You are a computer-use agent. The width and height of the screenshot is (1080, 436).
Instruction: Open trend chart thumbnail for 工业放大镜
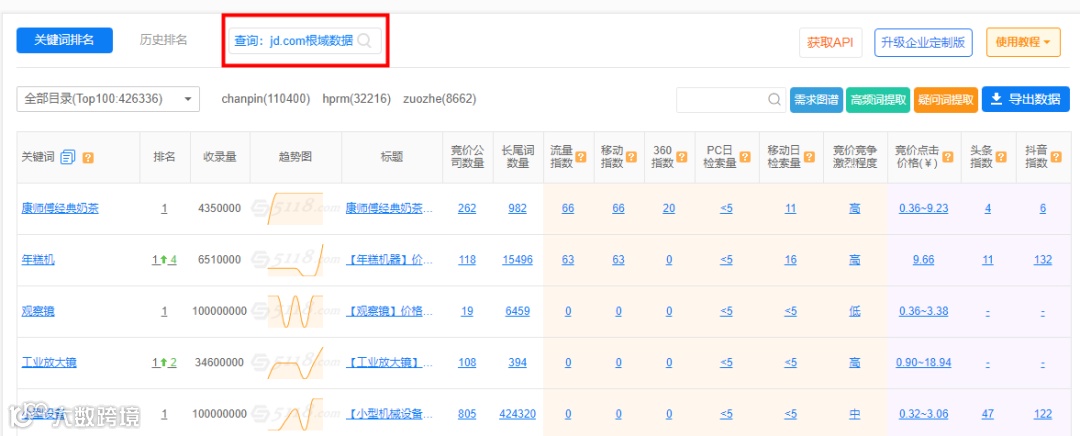click(x=295, y=362)
